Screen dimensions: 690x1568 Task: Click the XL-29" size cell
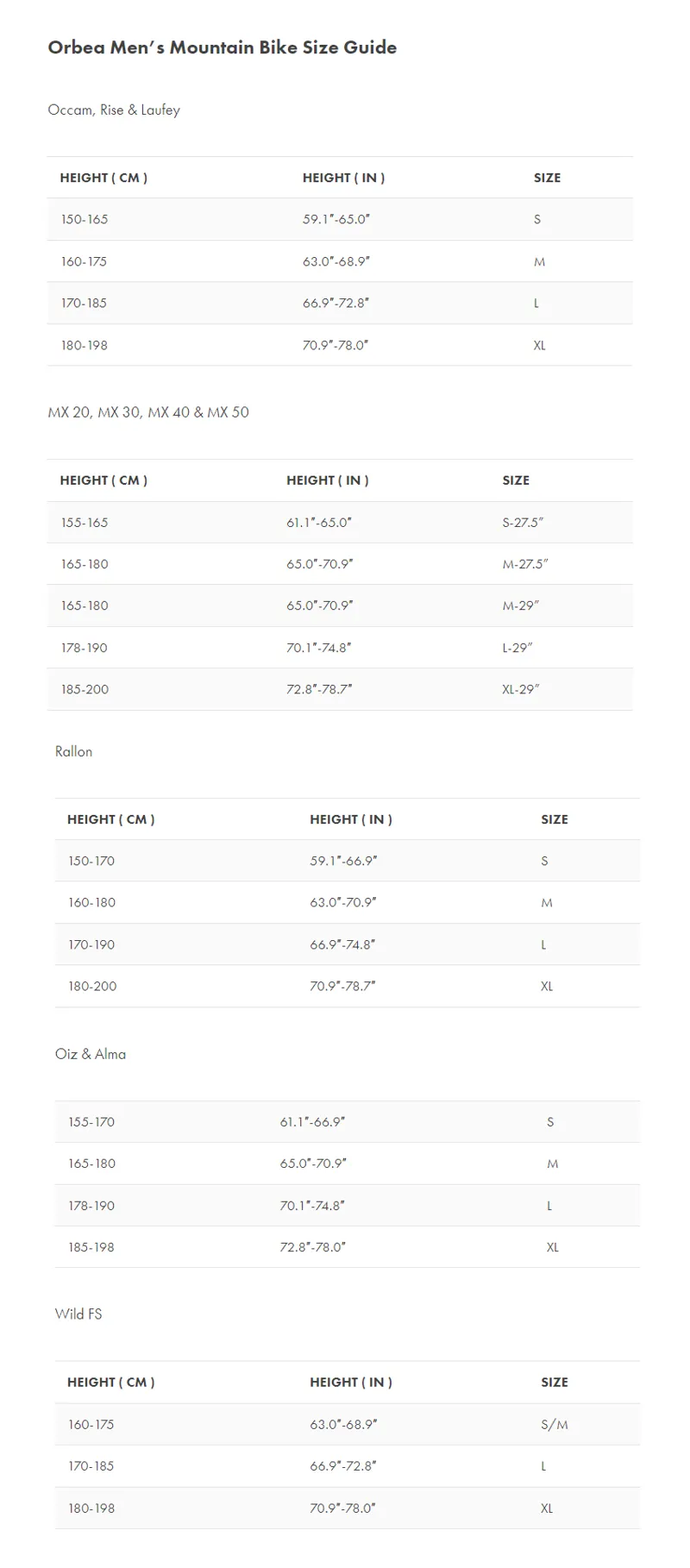(520, 689)
